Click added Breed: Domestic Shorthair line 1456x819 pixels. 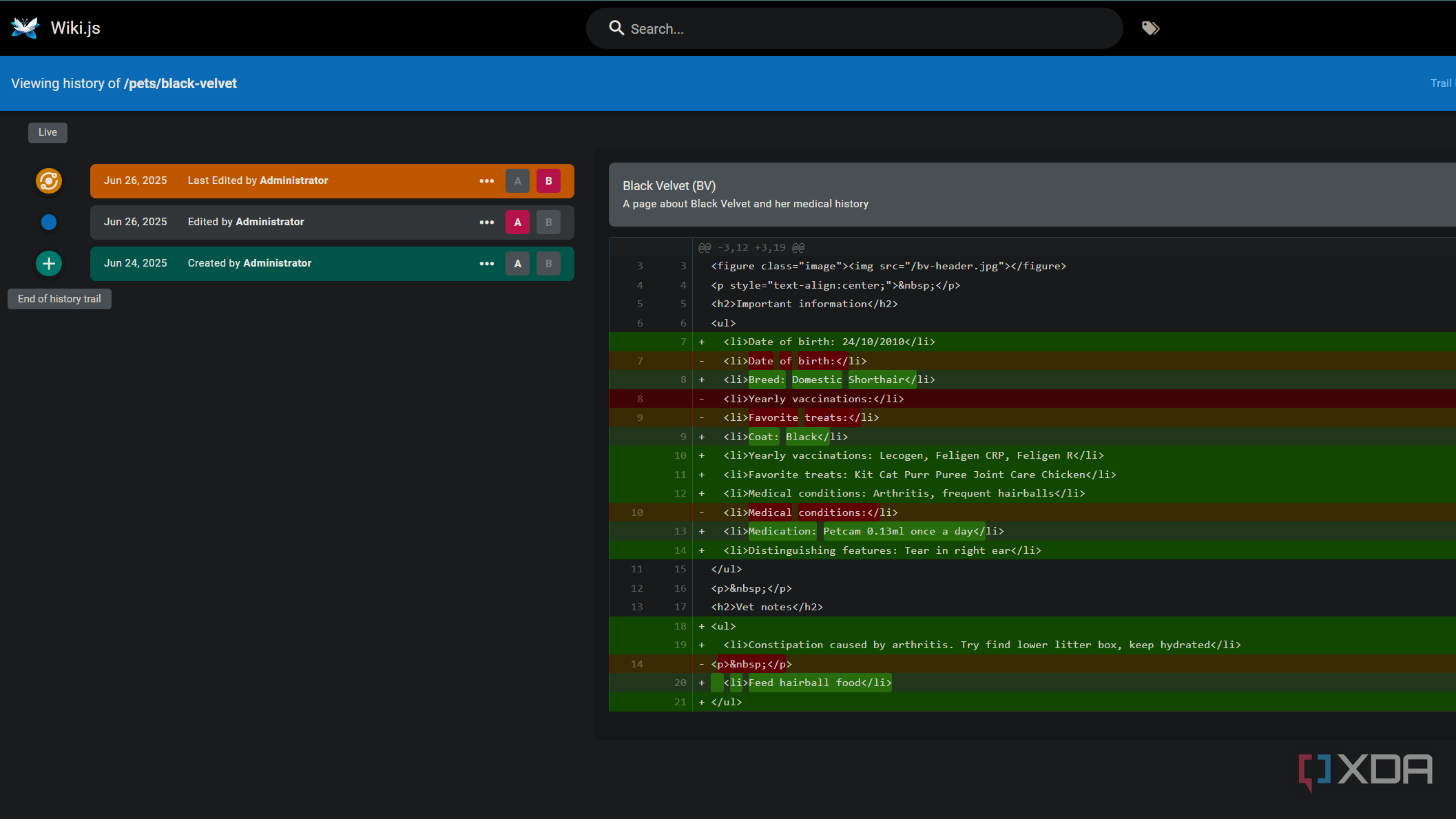pos(1032,380)
